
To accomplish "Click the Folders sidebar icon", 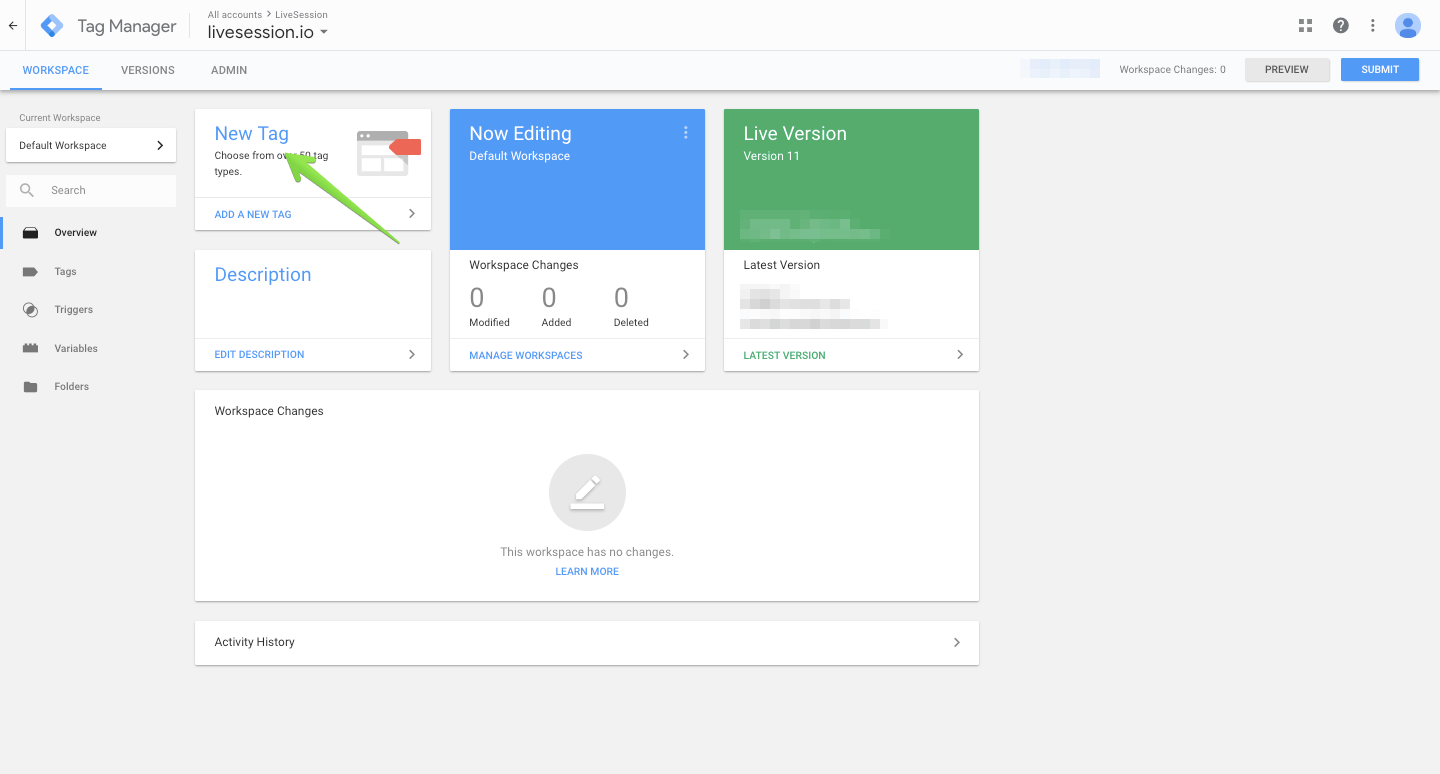I will pyautogui.click(x=31, y=387).
